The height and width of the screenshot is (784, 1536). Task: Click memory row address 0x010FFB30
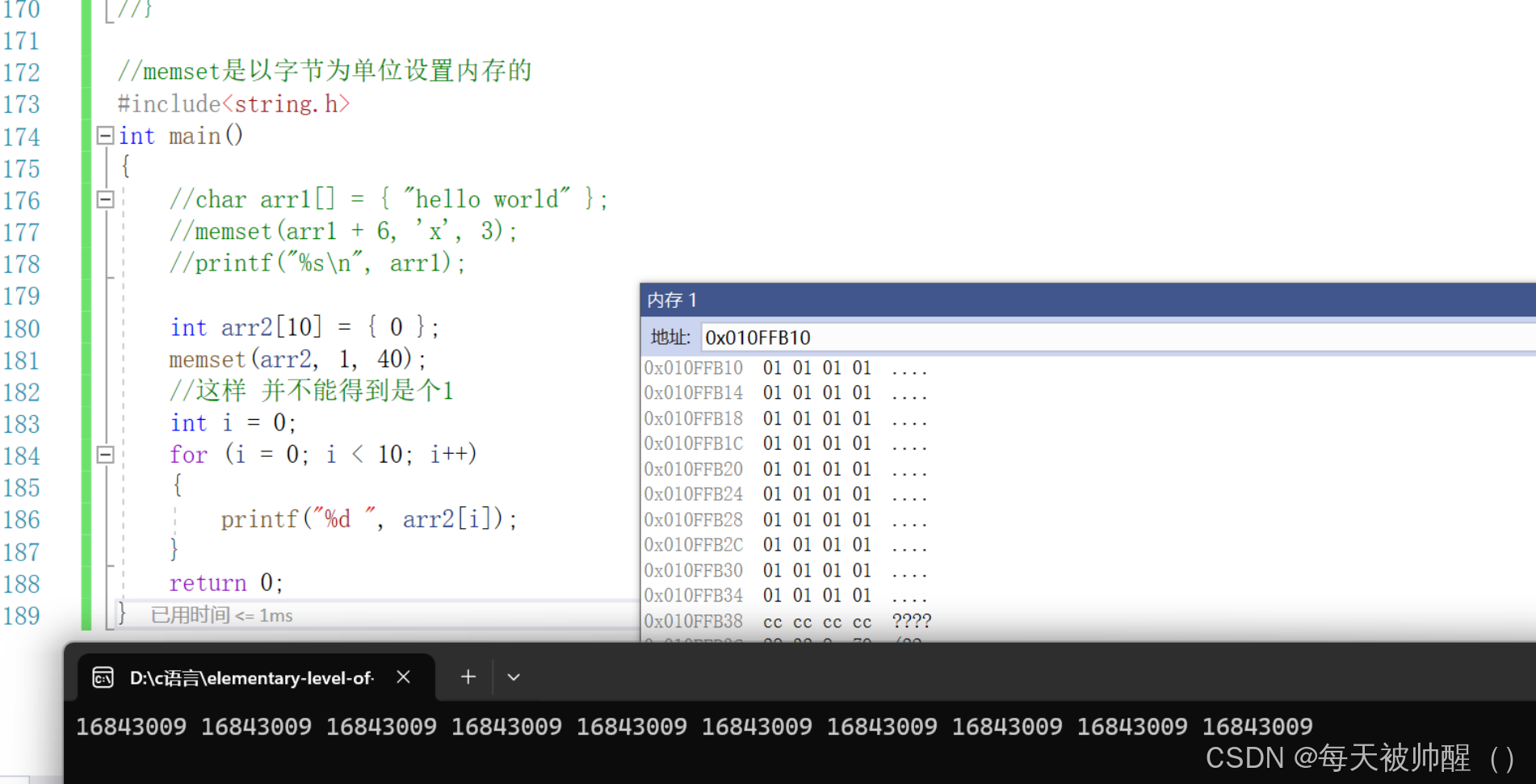tap(693, 571)
